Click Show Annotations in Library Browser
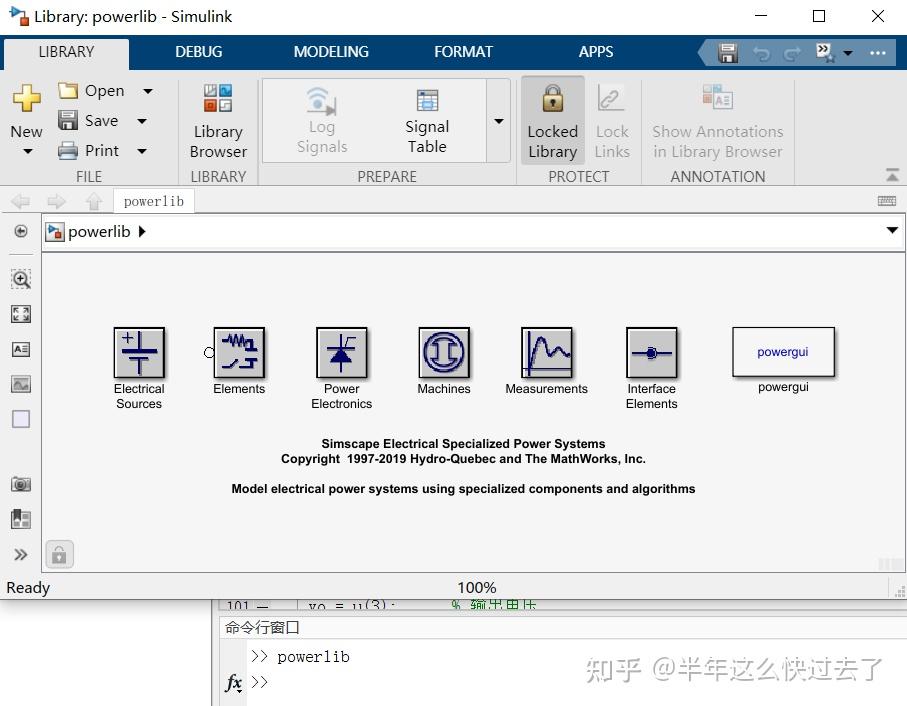This screenshot has height=706, width=907. point(717,121)
